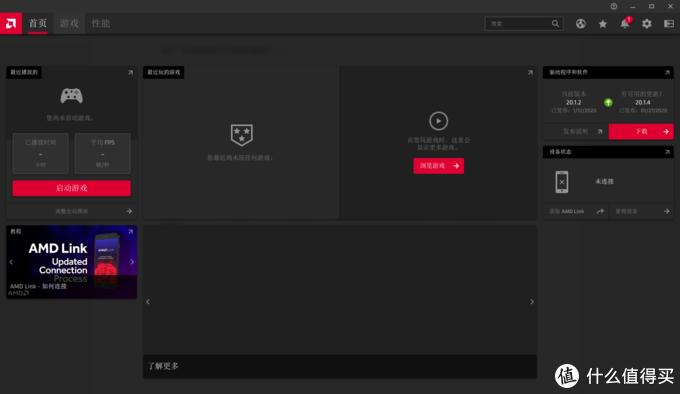Maximize the Radeon Software window
Viewport: 680px width, 394px height.
tap(651, 6)
